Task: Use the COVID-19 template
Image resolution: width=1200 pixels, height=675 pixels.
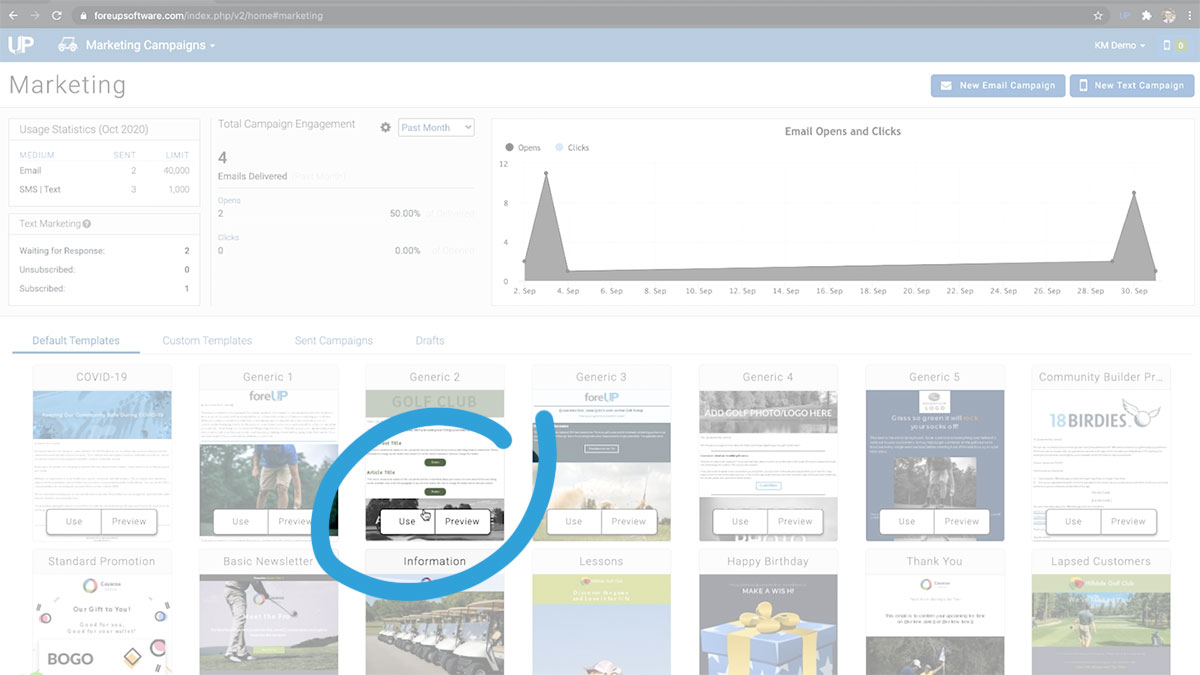Action: [74, 521]
